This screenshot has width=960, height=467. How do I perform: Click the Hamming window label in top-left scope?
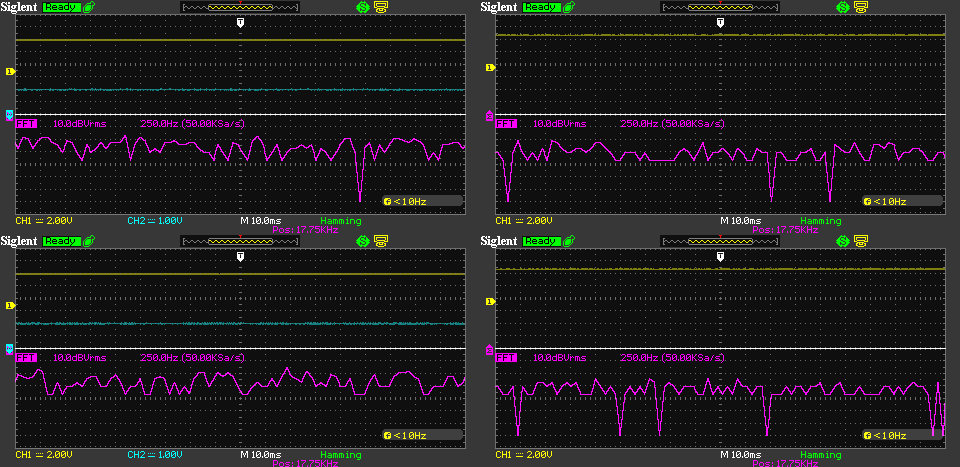pyautogui.click(x=342, y=220)
